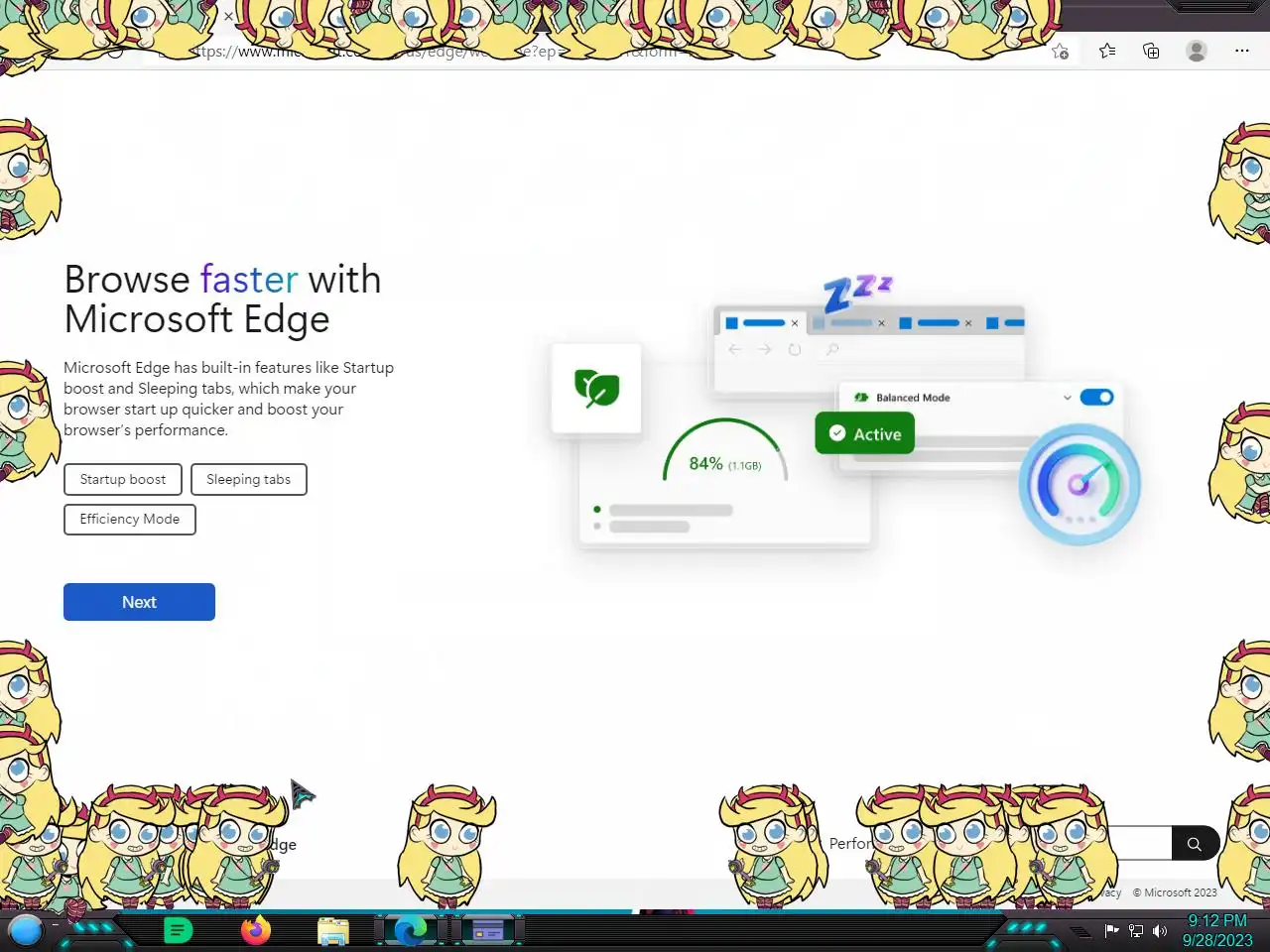Open the volume speaker tray icon

[x=1159, y=930]
